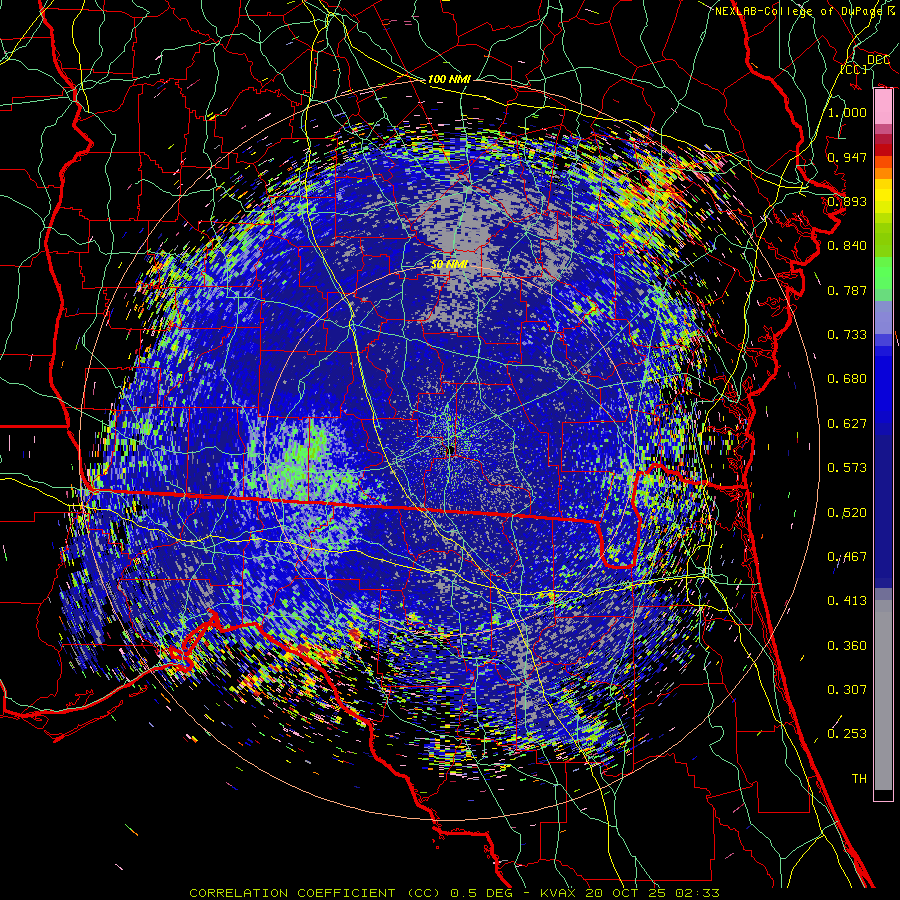The height and width of the screenshot is (900, 900).
Task: Select the 0.467 legend value
Action: pos(847,557)
